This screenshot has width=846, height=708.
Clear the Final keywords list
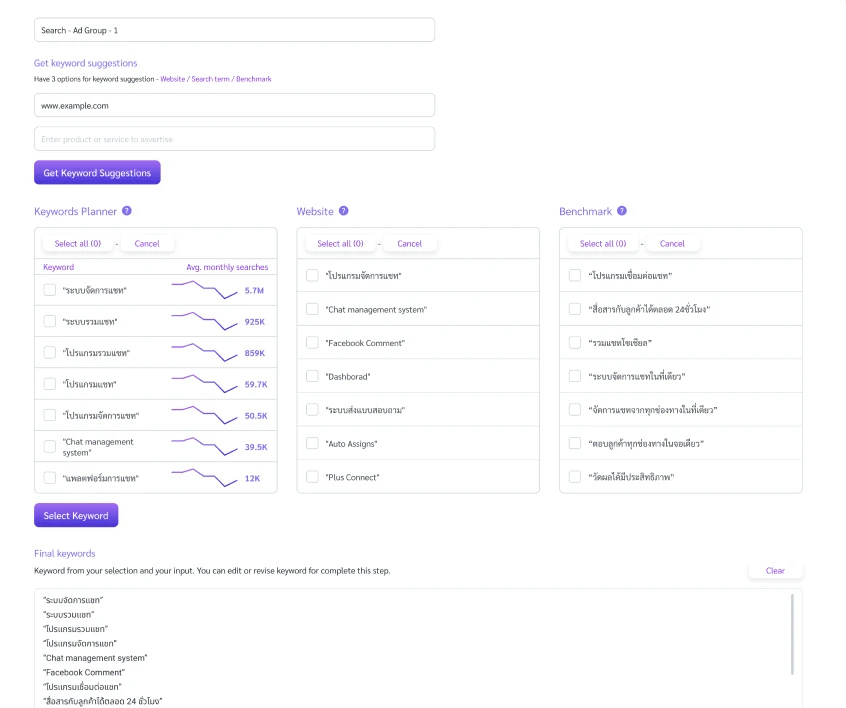click(x=775, y=570)
